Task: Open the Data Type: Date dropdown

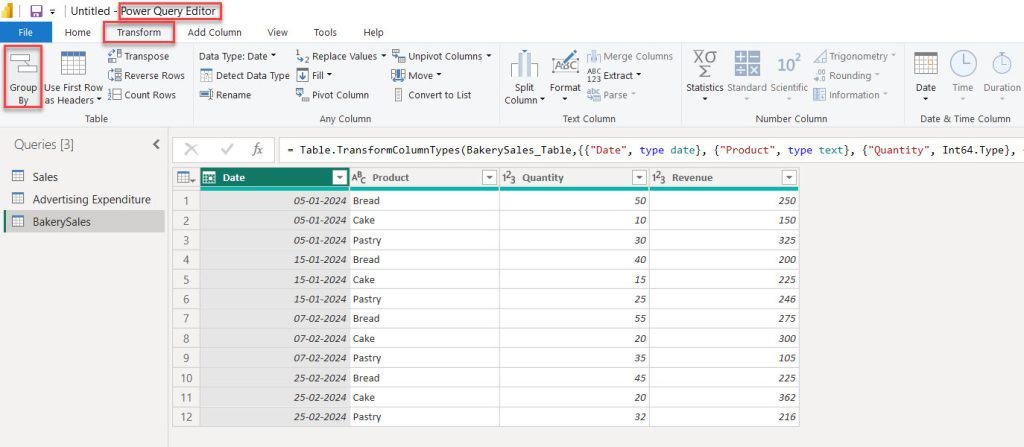Action: 238,56
